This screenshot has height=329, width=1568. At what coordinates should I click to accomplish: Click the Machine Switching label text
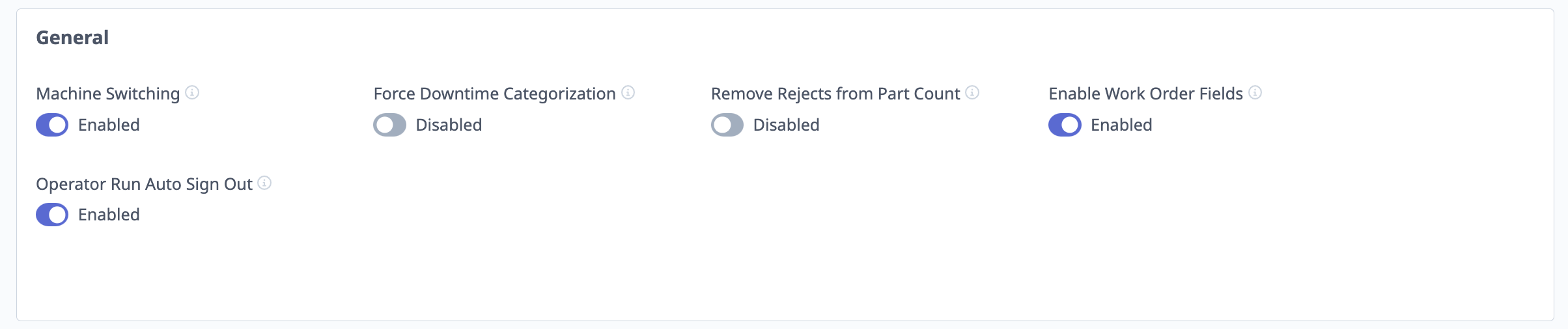coord(108,94)
